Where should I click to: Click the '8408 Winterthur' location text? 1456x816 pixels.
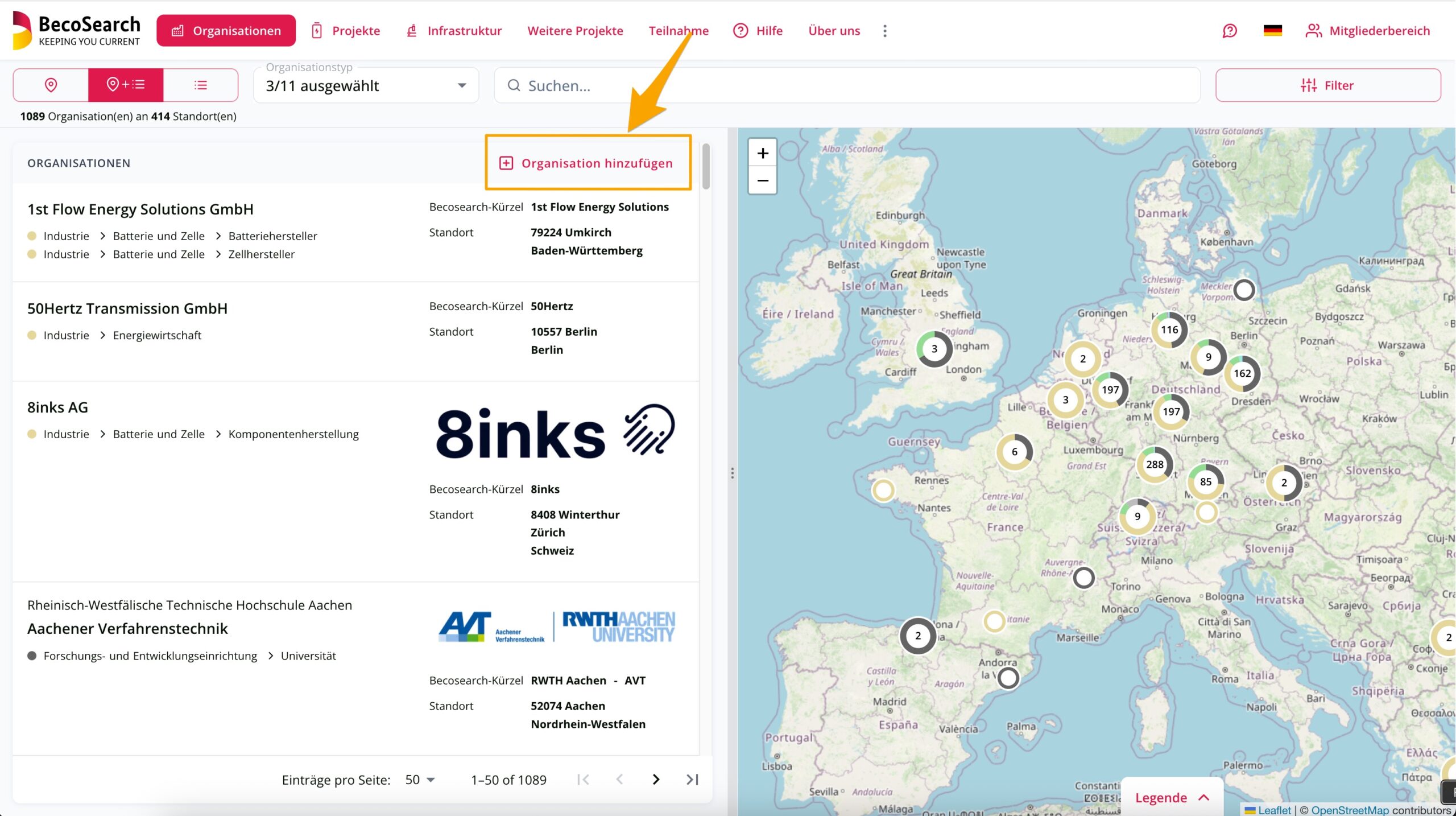tap(575, 514)
